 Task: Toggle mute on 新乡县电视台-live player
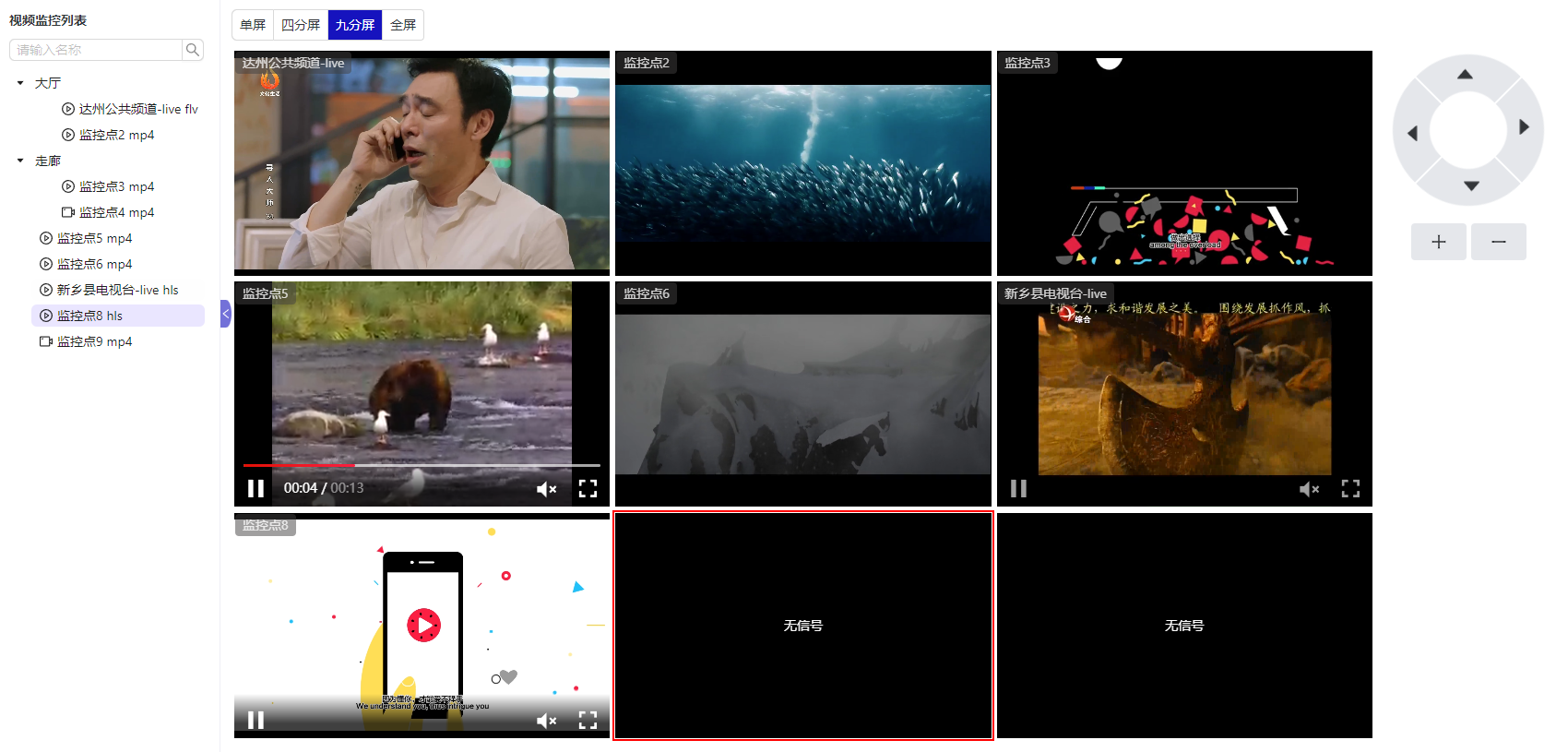[1309, 488]
